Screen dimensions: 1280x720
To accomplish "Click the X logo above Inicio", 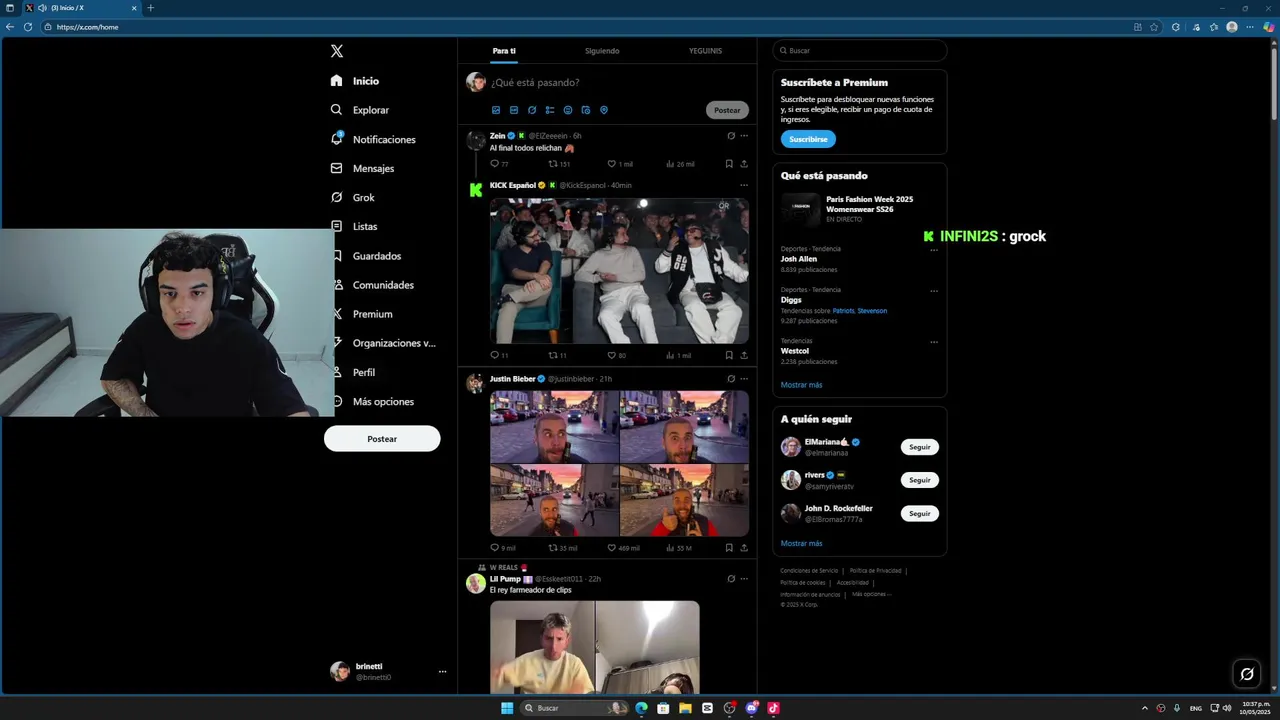I will (x=337, y=51).
